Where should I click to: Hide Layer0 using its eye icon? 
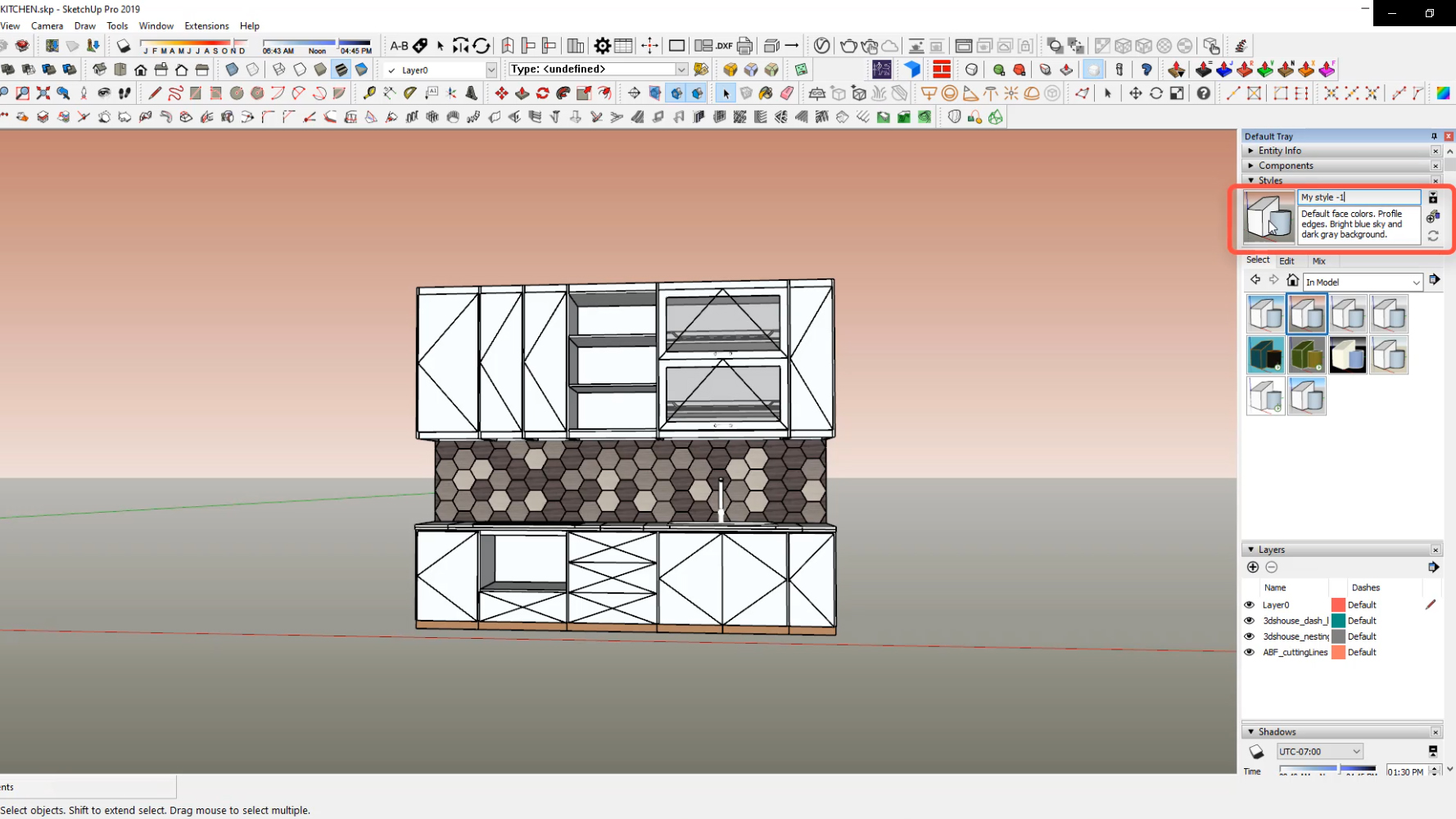1250,605
